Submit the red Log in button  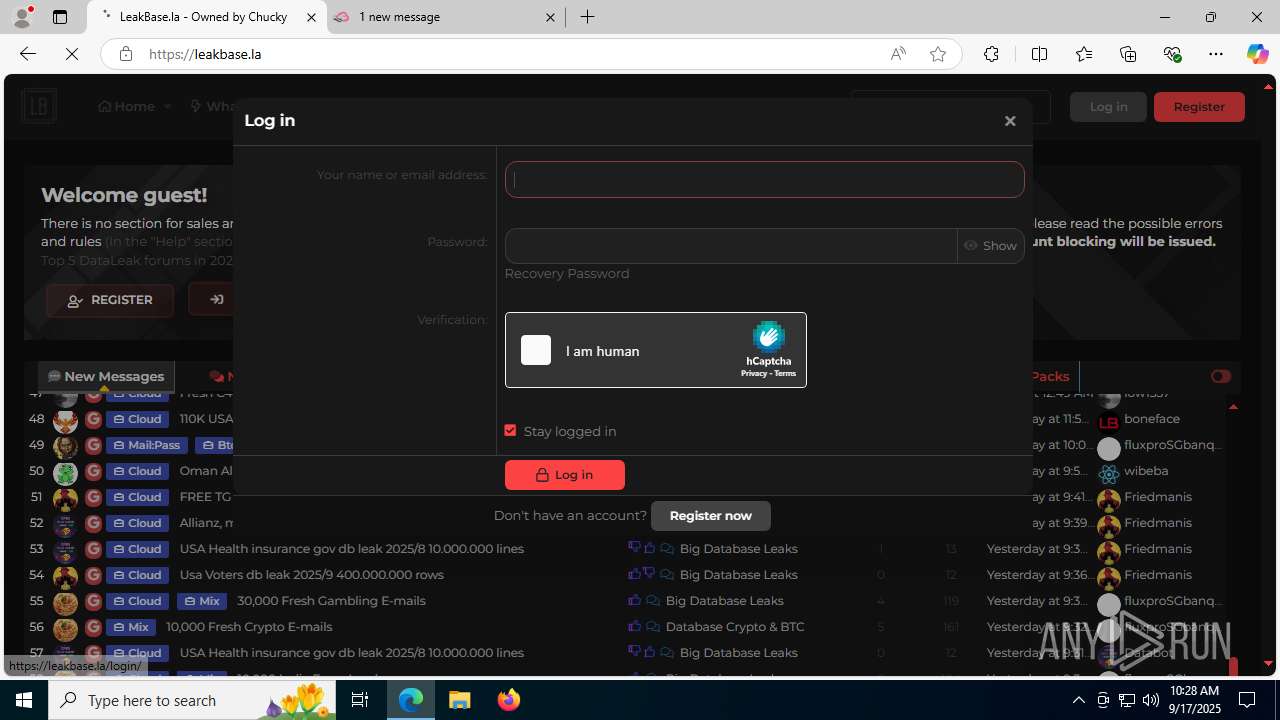click(564, 475)
